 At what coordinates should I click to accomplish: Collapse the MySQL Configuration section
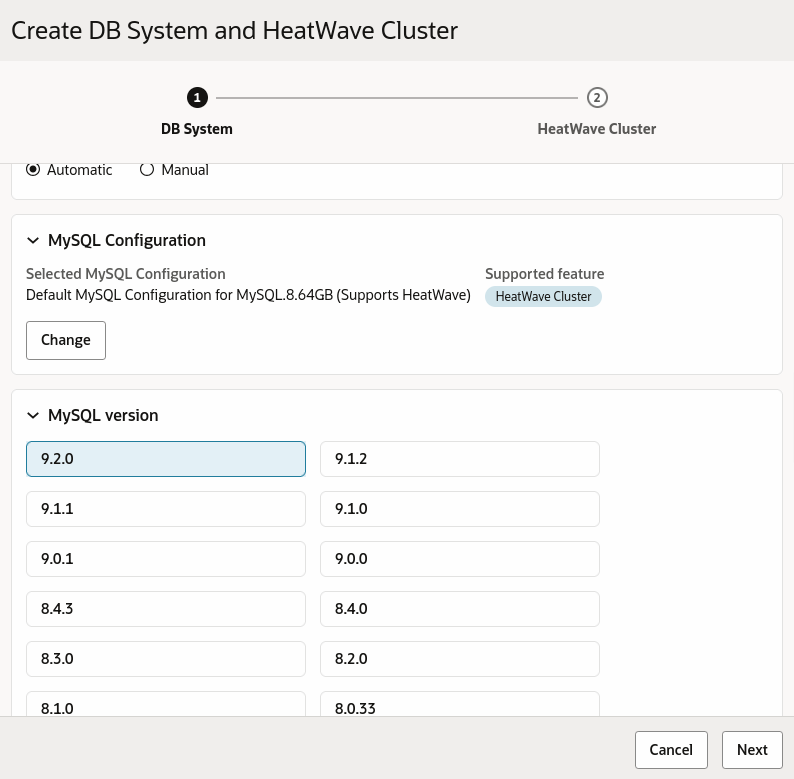[x=33, y=241]
